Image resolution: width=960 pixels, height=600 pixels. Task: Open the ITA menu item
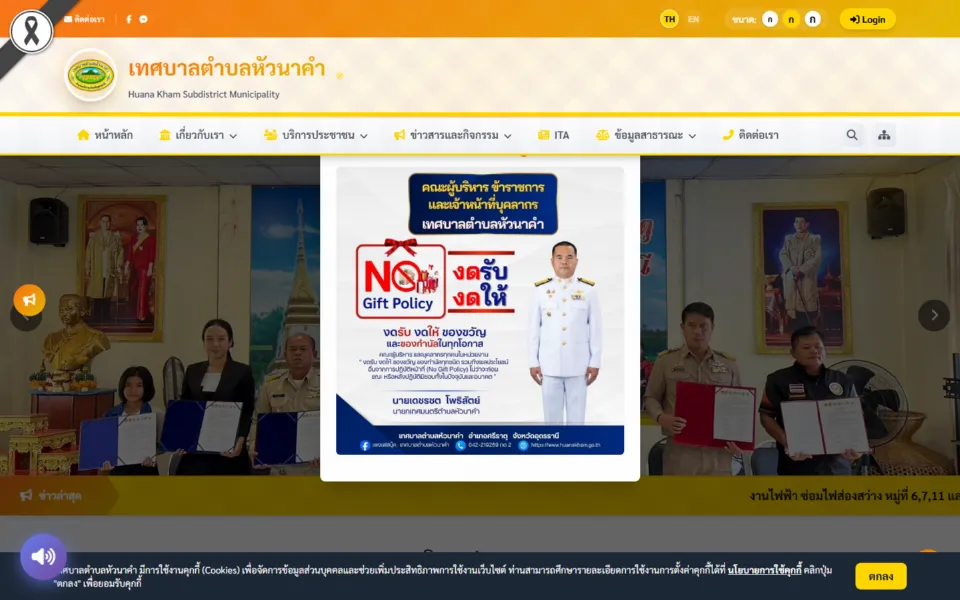click(553, 135)
